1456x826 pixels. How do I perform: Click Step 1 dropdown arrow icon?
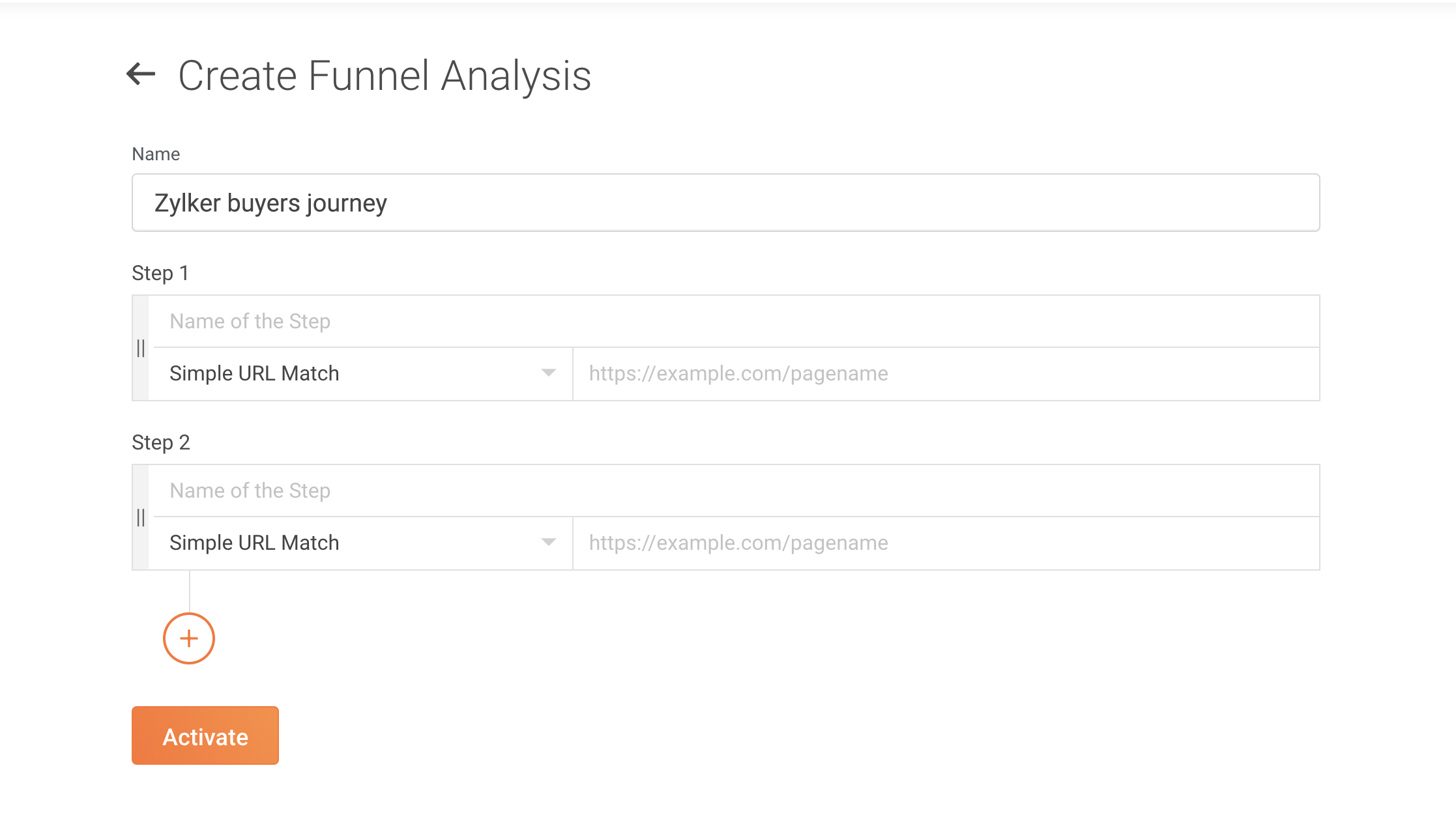(549, 373)
